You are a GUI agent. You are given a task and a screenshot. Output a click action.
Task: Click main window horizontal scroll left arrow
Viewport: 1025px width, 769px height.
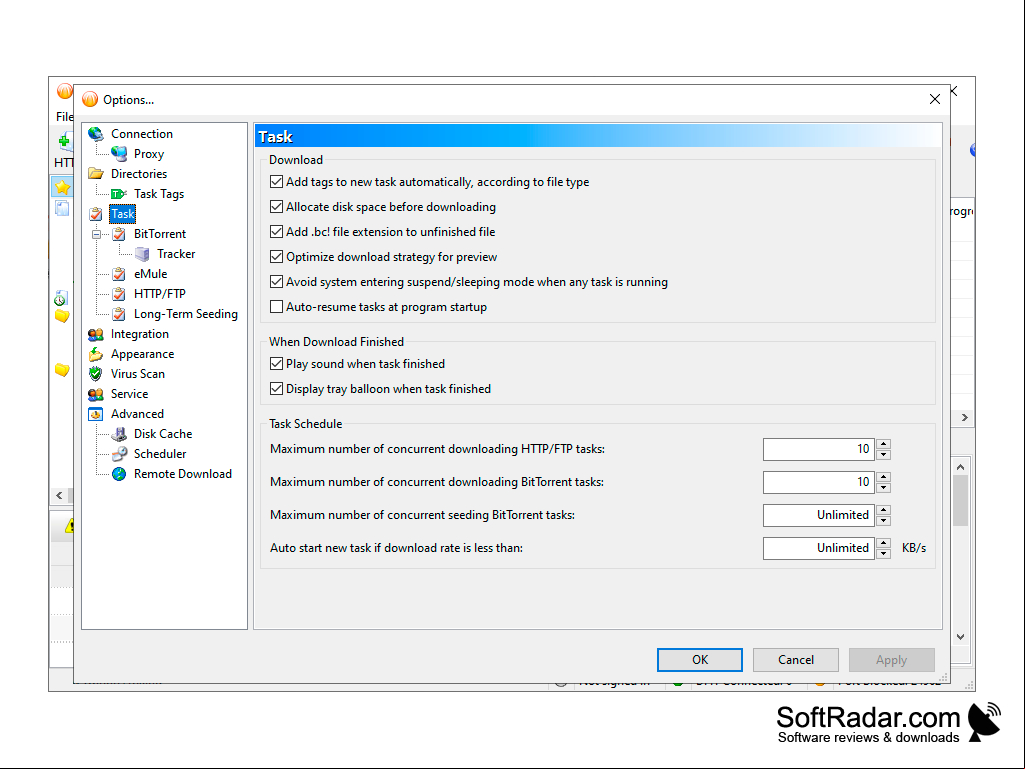(59, 496)
